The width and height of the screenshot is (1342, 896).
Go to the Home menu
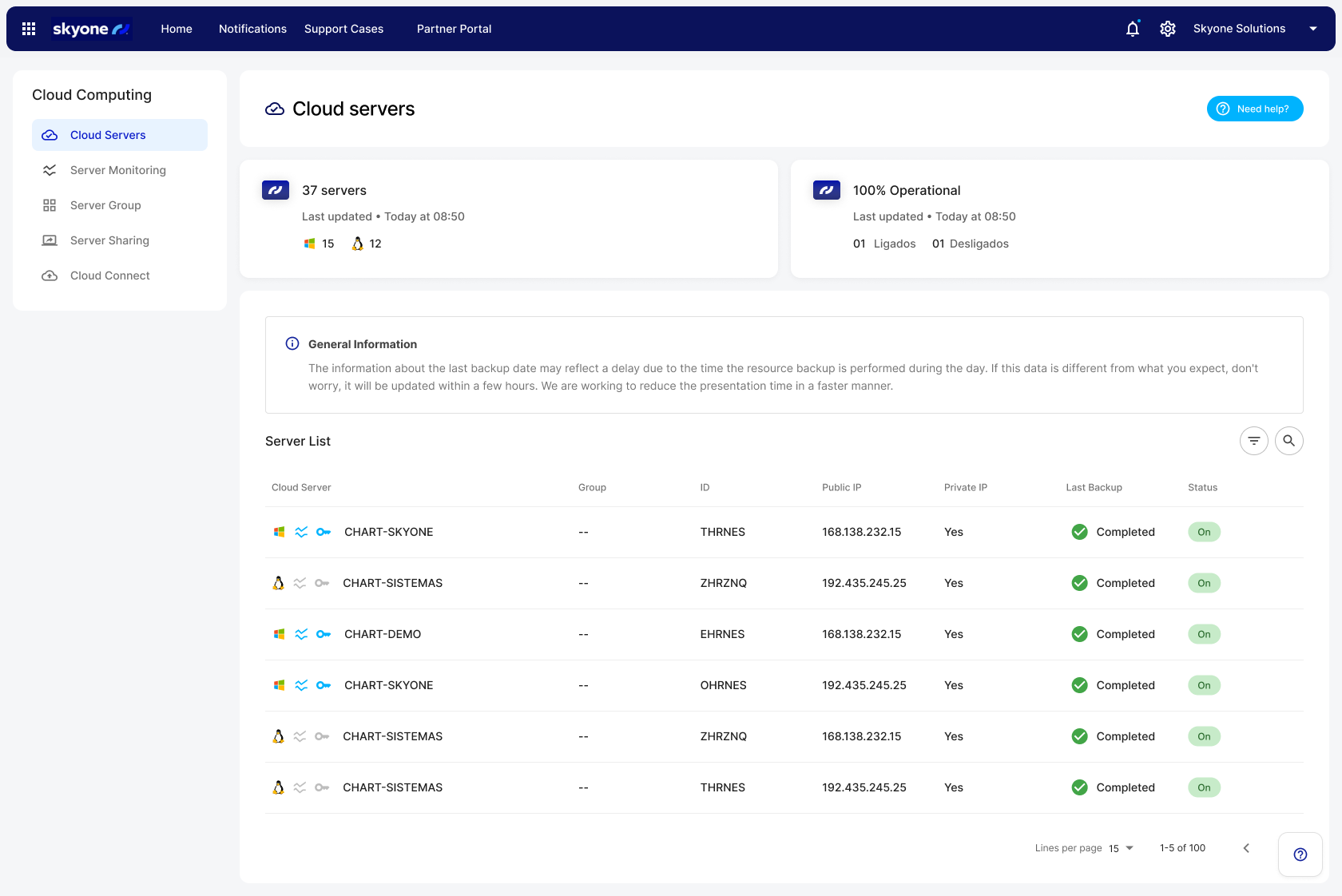(x=177, y=29)
